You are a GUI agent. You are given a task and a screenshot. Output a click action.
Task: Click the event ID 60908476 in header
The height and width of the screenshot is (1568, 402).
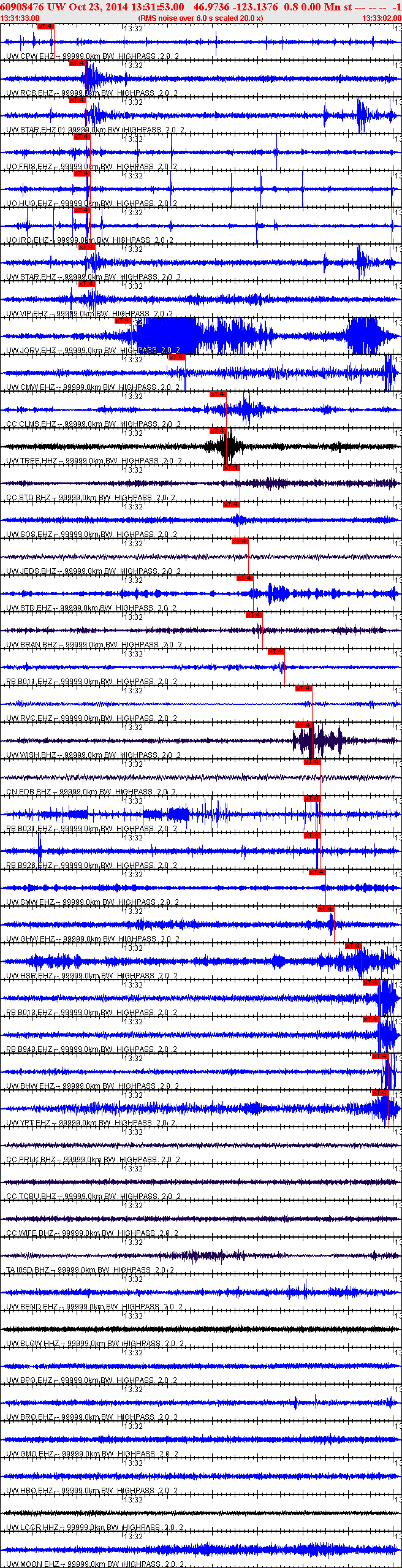click(x=21, y=6)
